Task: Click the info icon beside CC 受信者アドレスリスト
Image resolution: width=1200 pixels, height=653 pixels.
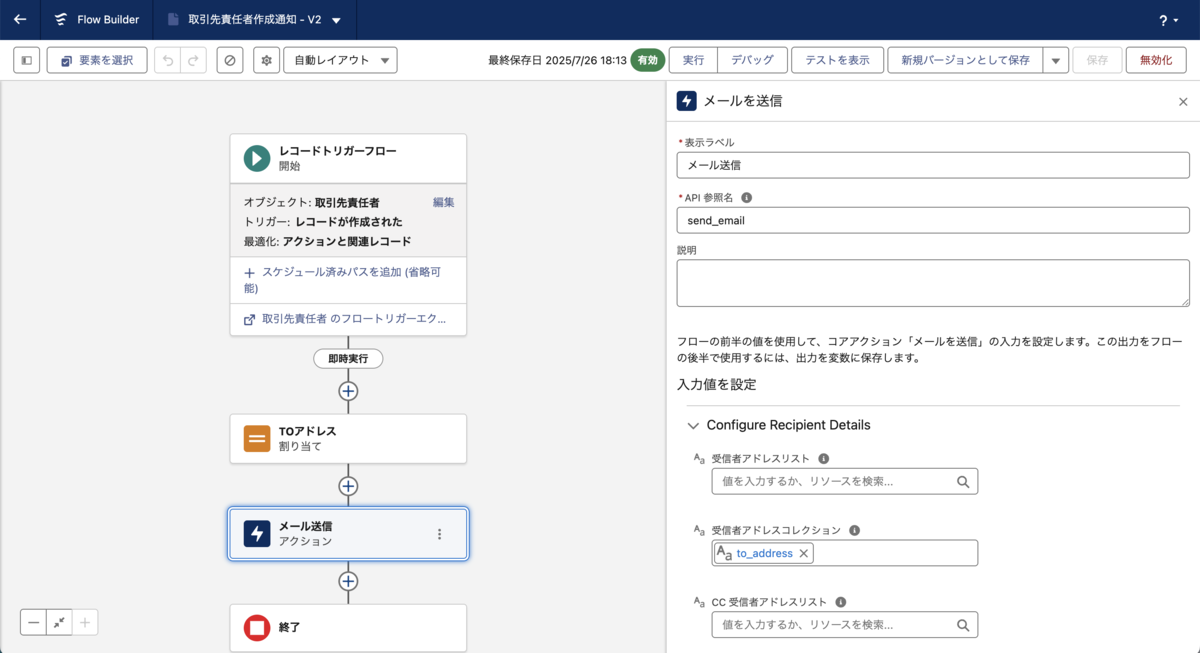Action: (840, 603)
